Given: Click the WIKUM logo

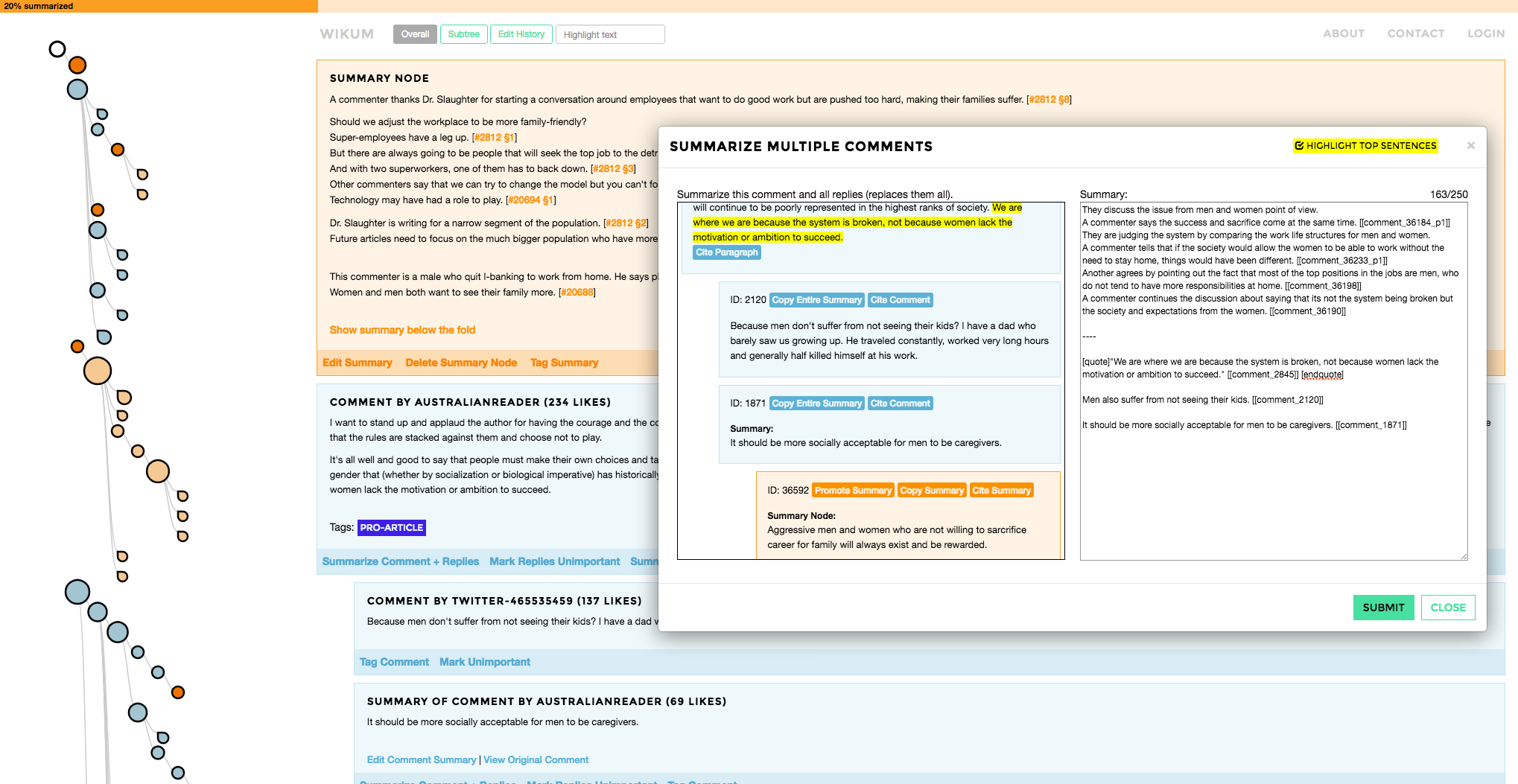Looking at the screenshot, I should coord(347,34).
